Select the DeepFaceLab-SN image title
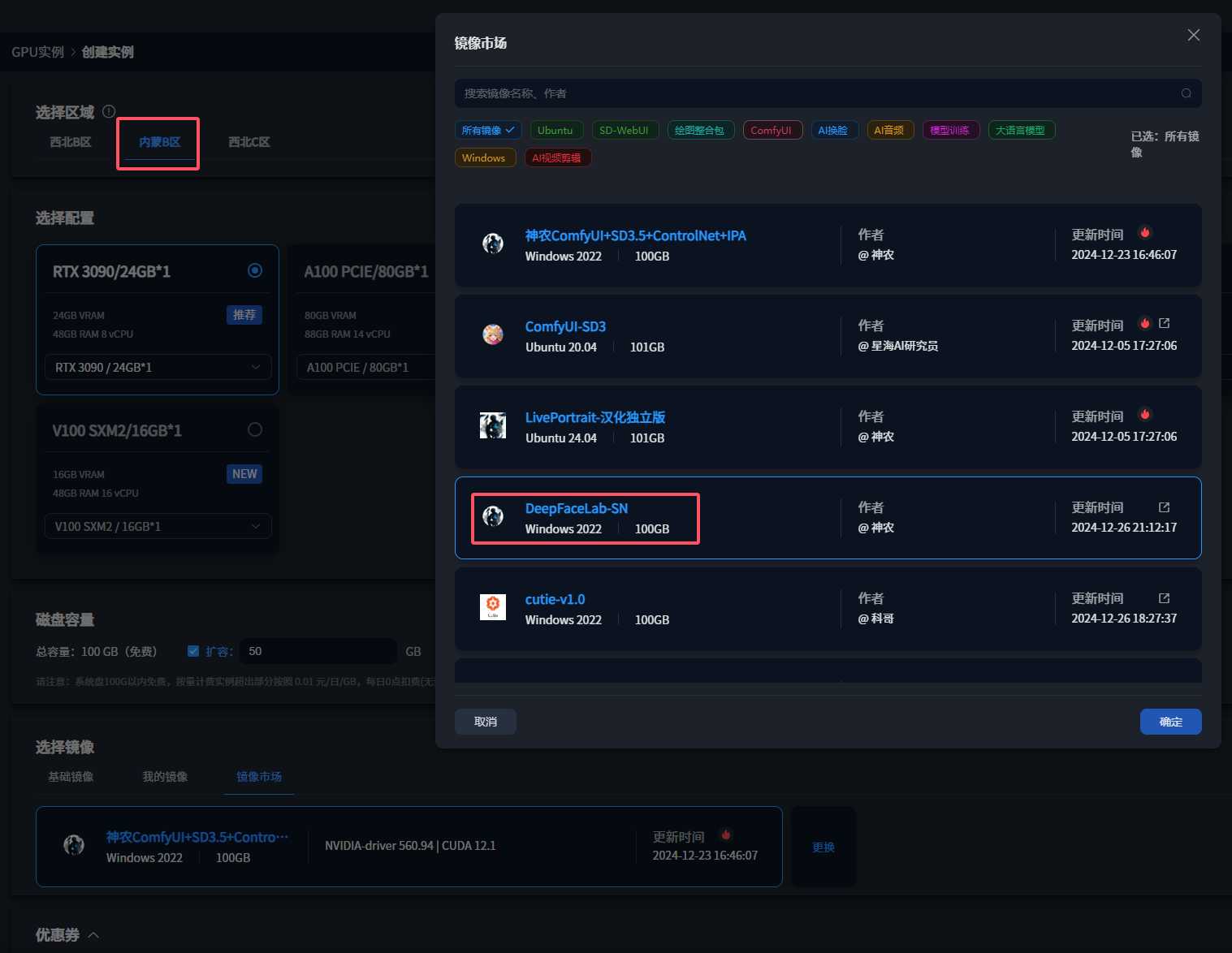 (577, 508)
